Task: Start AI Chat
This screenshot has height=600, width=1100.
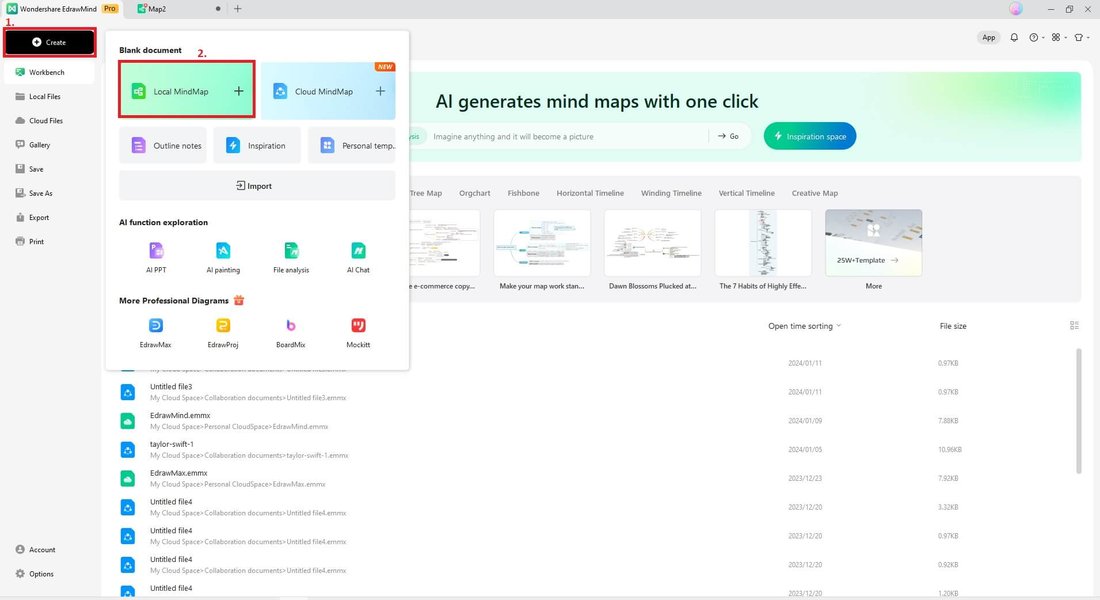Action: (x=358, y=257)
